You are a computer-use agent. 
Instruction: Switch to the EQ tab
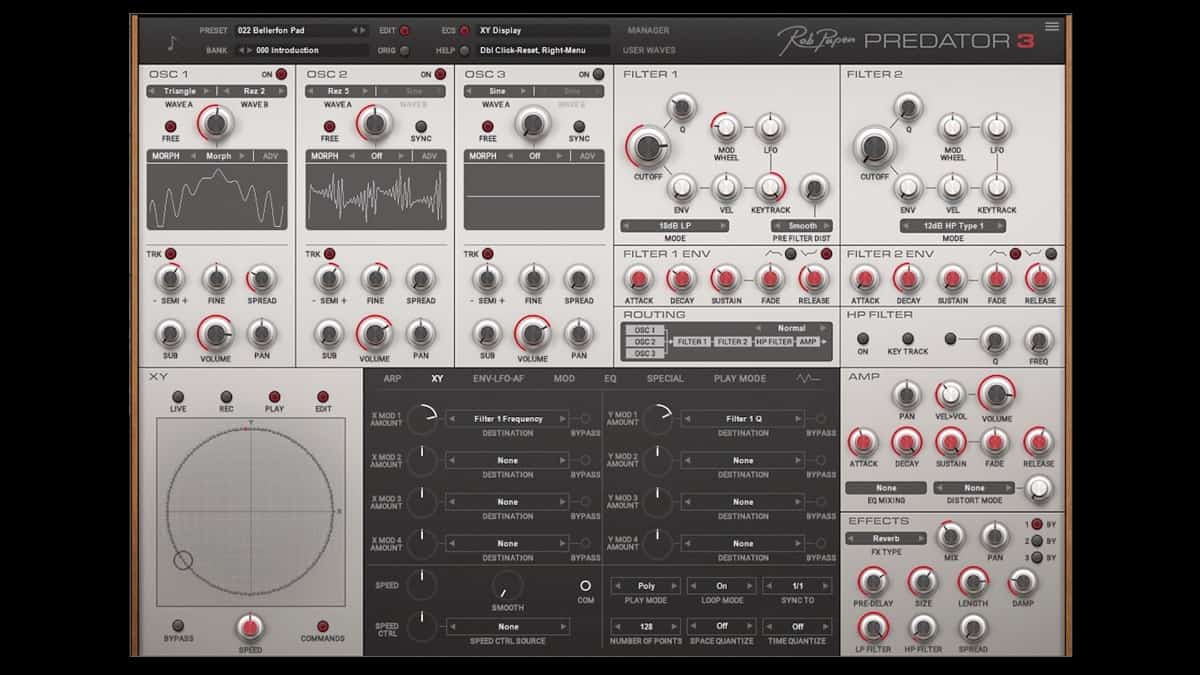610,379
